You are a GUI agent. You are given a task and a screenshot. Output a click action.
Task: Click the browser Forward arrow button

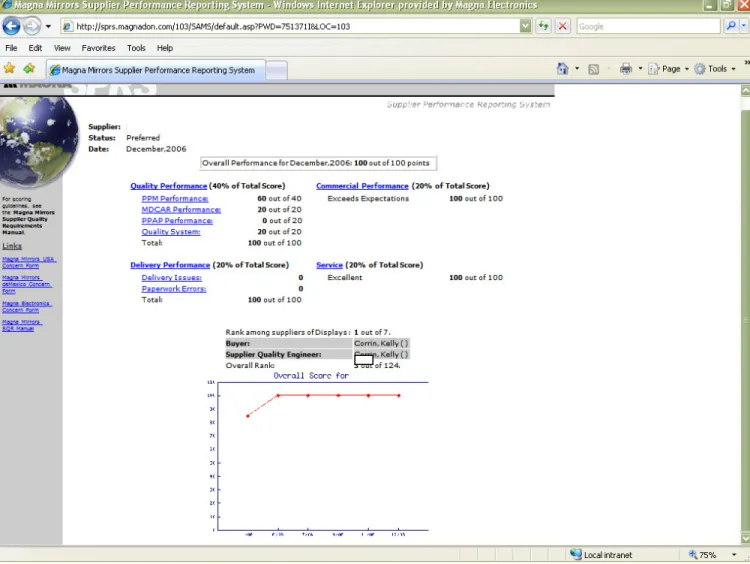(x=32, y=26)
